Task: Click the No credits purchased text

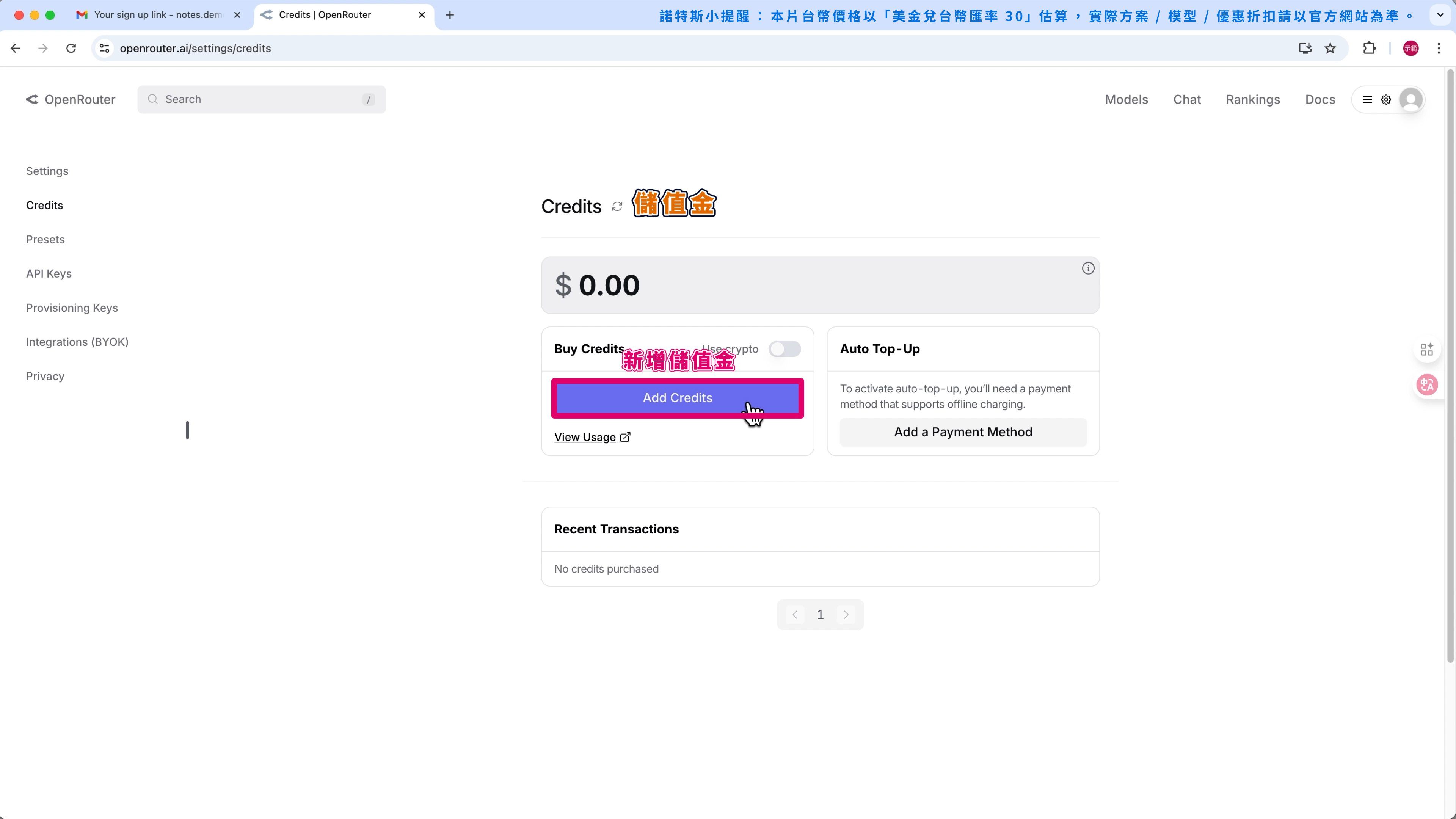Action: click(x=607, y=569)
